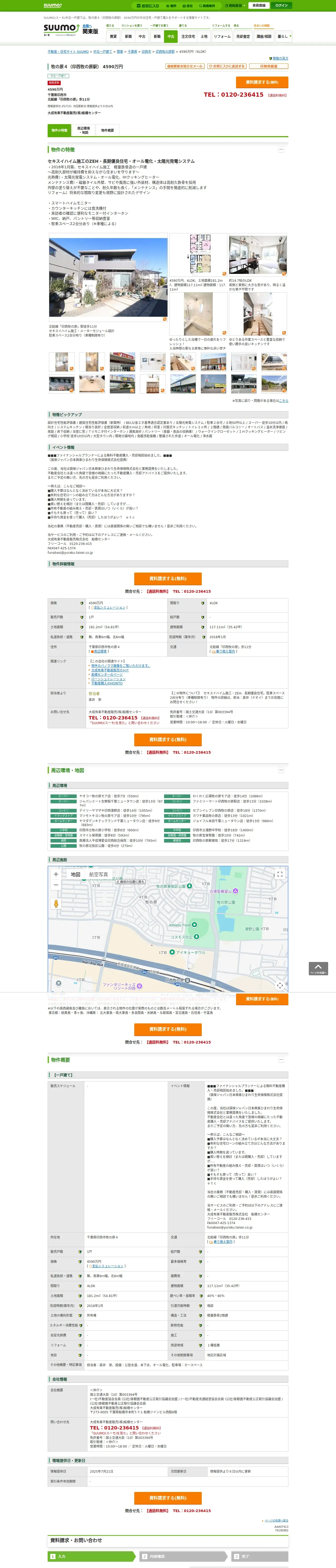Click enlarge icon on main exterior photo
Screen dimensions: 336x1568
(x=164, y=319)
